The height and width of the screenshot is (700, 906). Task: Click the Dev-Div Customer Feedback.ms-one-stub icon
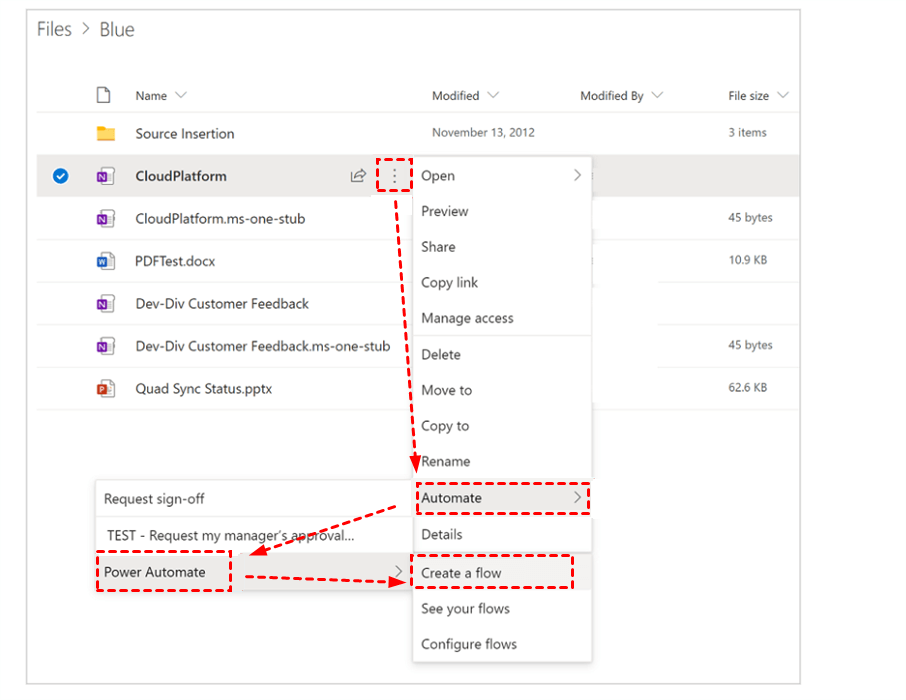[106, 346]
